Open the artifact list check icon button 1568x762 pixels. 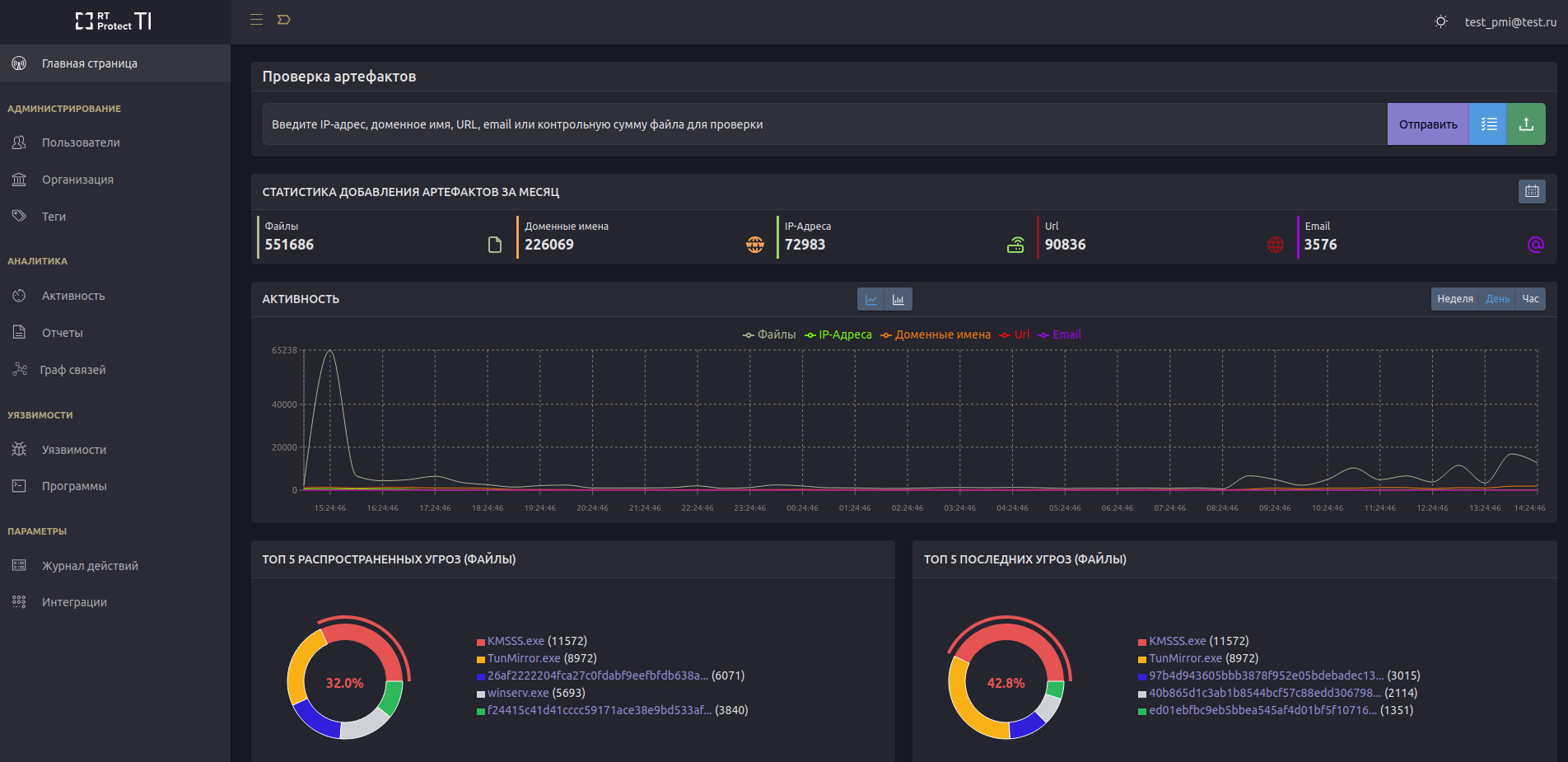[1488, 124]
